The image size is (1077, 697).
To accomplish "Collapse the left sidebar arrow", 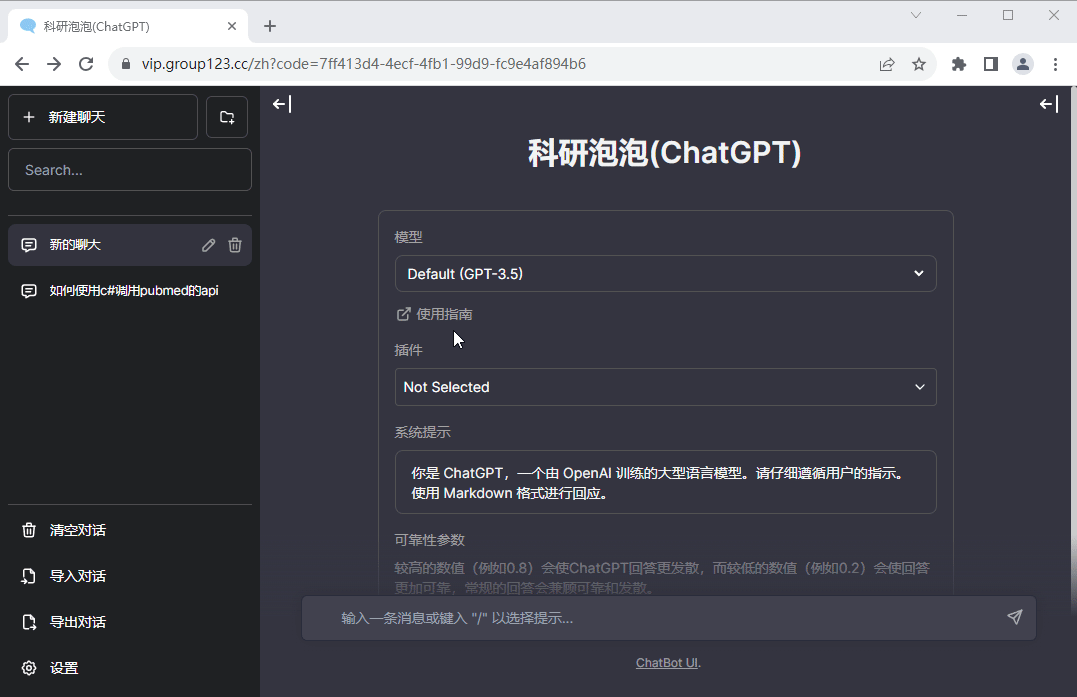I will click(281, 103).
